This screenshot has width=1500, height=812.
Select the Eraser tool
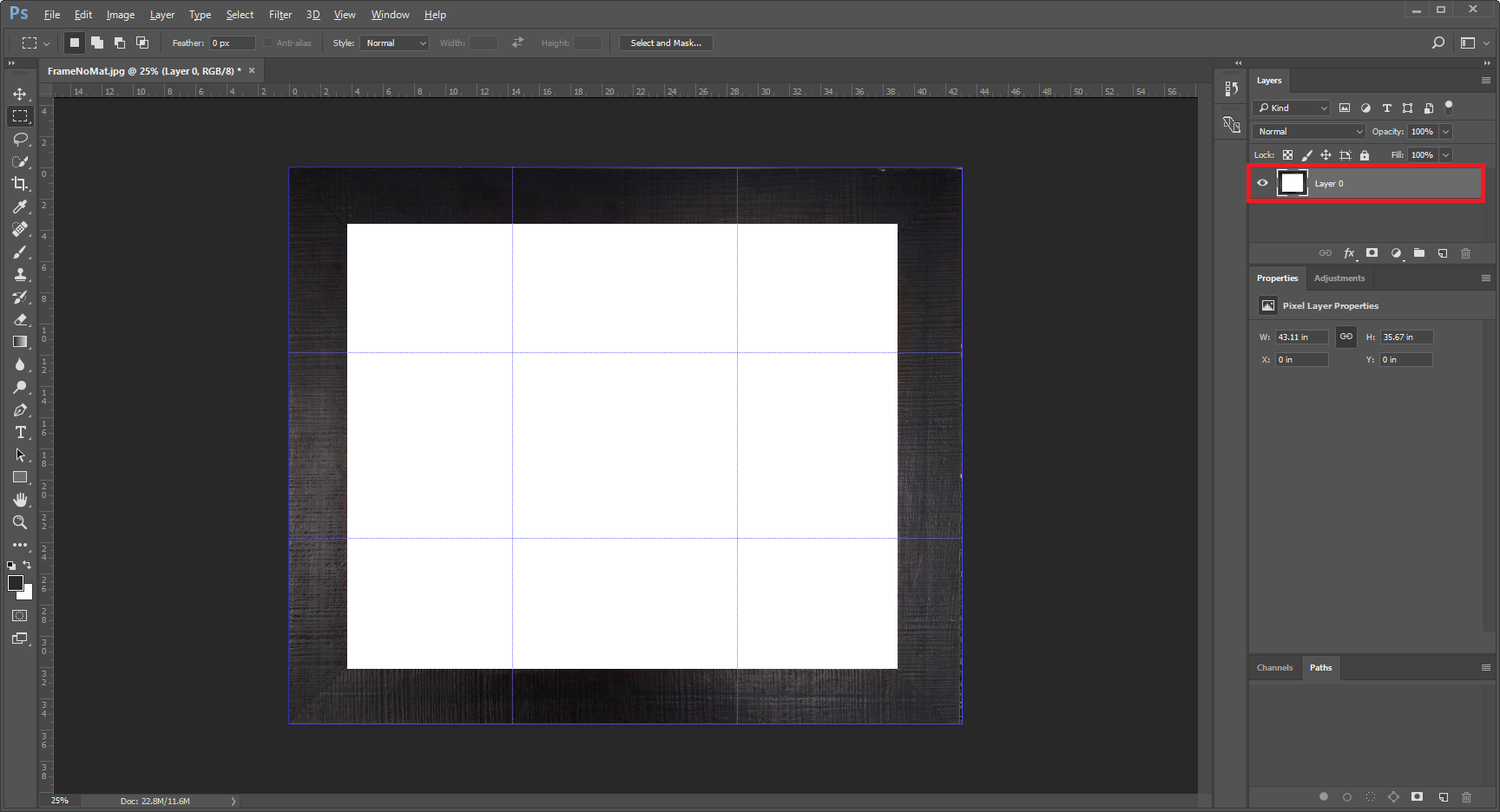pos(20,319)
